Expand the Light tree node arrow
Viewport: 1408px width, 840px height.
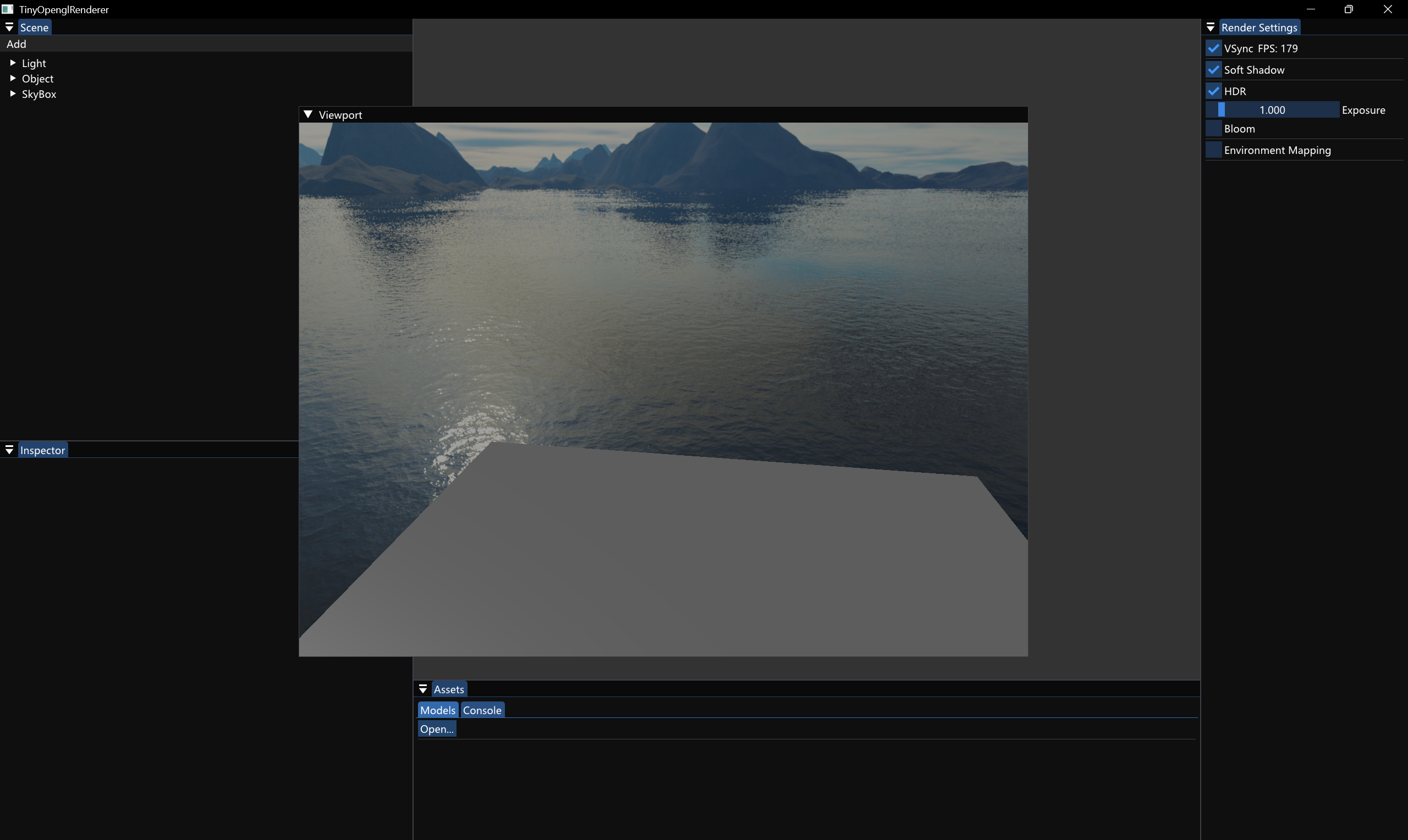tap(13, 63)
